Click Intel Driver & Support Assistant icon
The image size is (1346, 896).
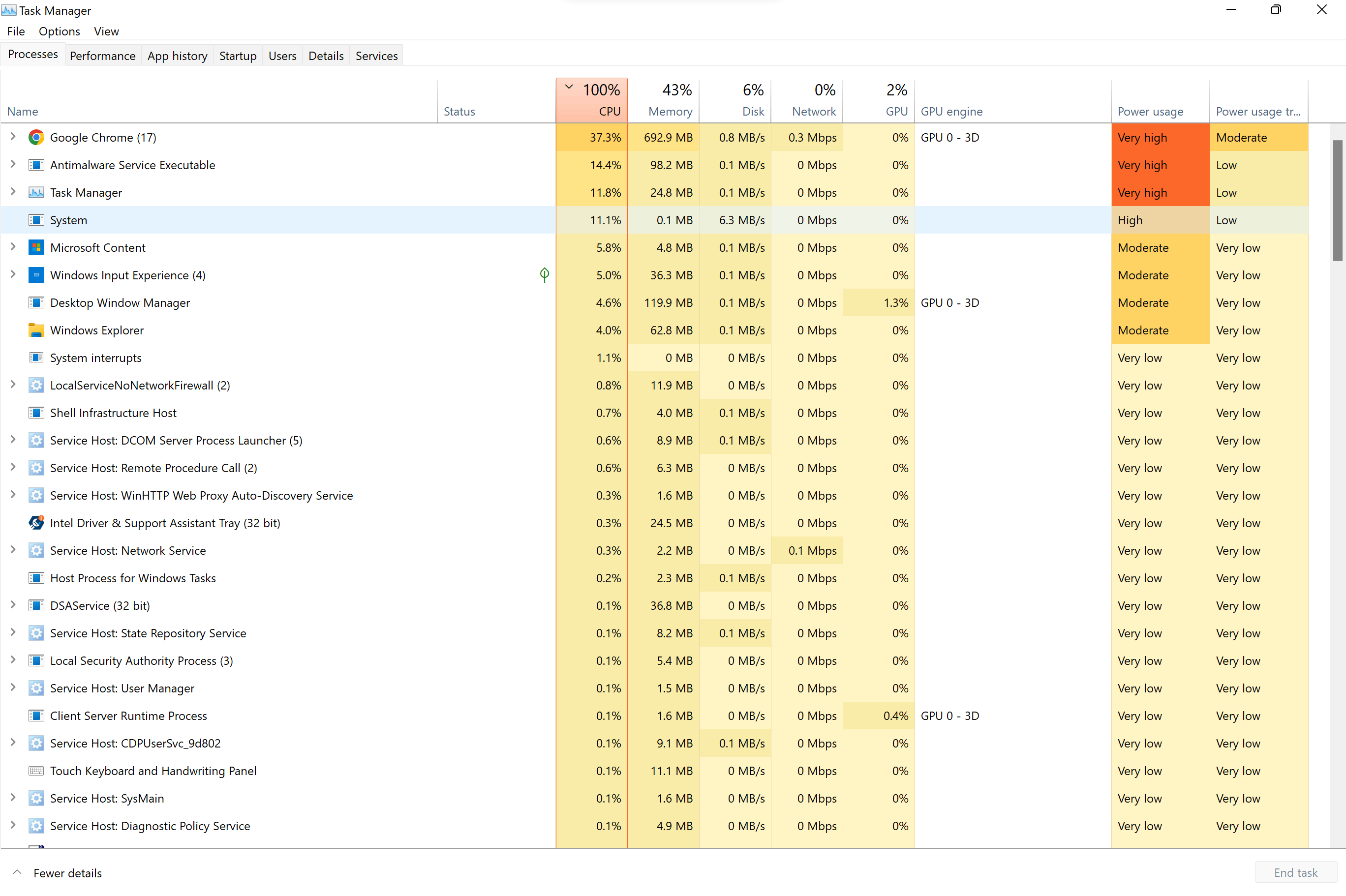click(x=36, y=523)
